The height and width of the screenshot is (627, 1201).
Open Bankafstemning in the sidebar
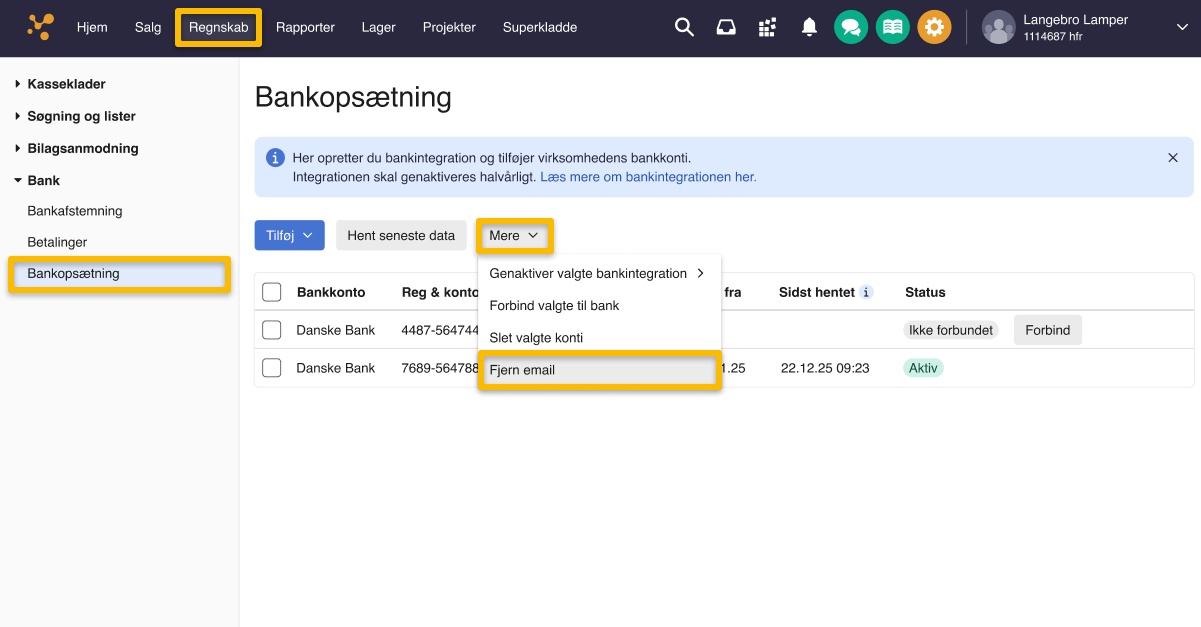75,211
